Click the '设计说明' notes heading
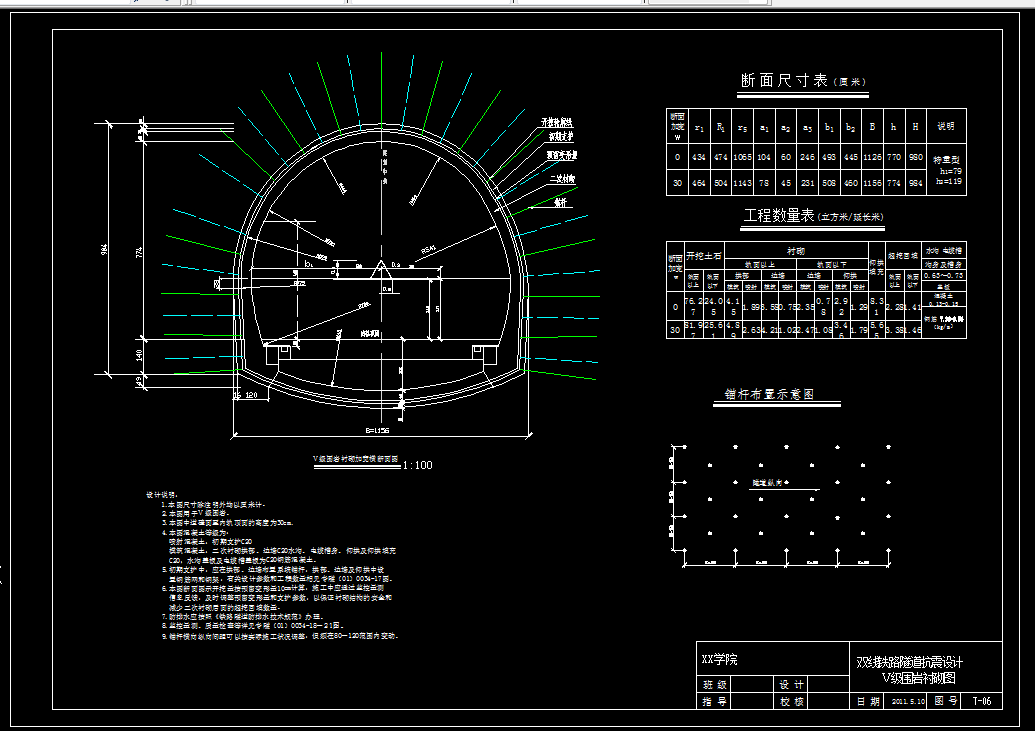Viewport: 1035px width, 731px height. [162, 495]
